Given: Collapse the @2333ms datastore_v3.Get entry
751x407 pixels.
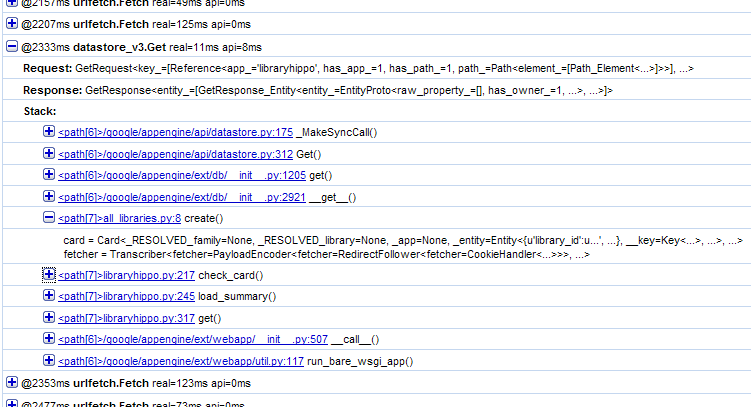Looking at the screenshot, I should pyautogui.click(x=12, y=46).
